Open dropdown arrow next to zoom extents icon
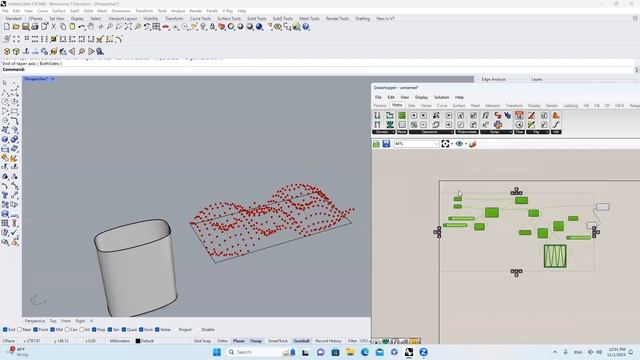640x360 pixels. 452,144
